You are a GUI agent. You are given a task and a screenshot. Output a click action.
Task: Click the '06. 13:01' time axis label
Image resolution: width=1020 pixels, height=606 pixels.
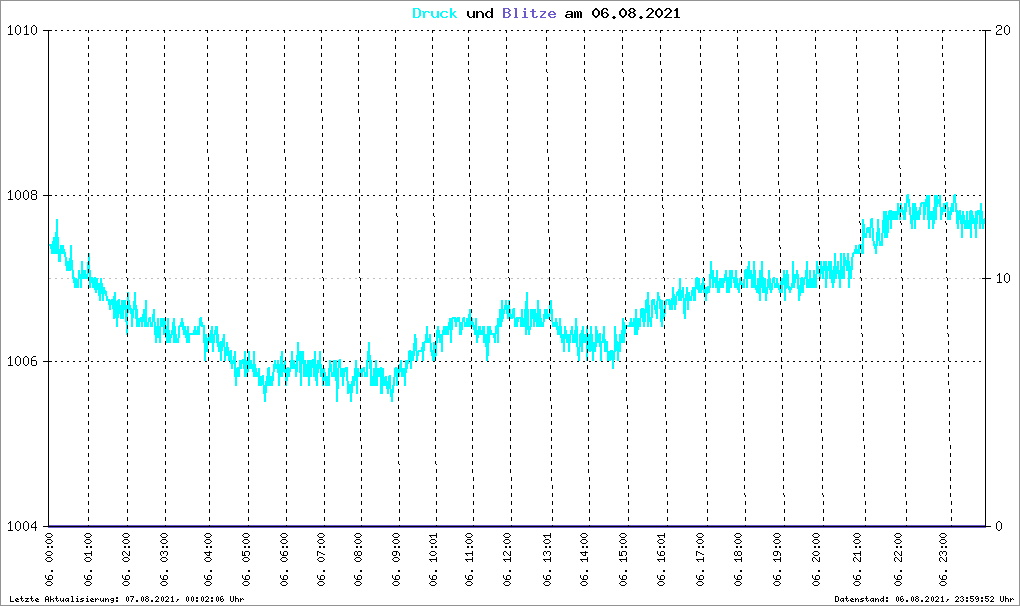point(547,560)
